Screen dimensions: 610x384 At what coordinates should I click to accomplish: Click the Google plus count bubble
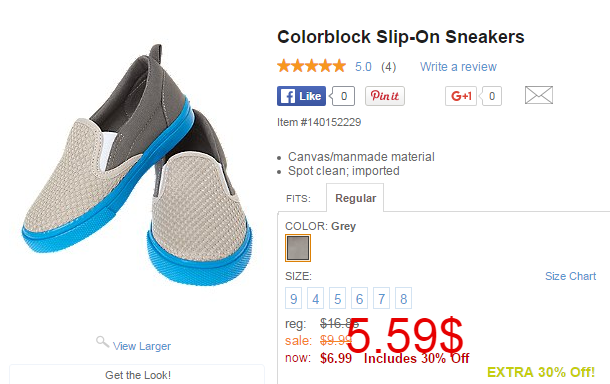pyautogui.click(x=491, y=96)
